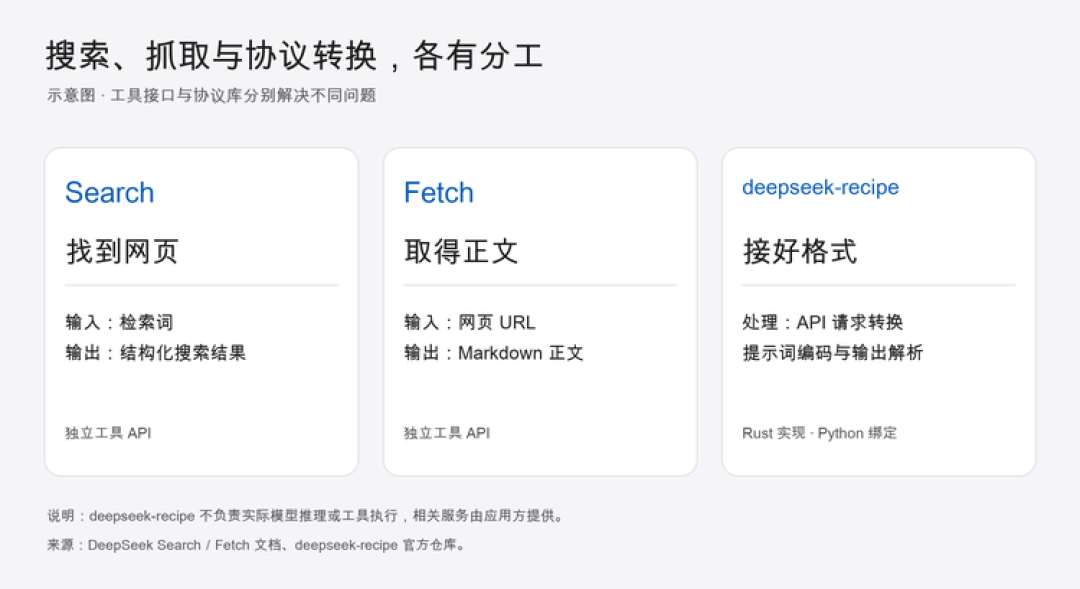Image resolution: width=1080 pixels, height=589 pixels.
Task: Select the text 取得正文
Action: coord(461,251)
